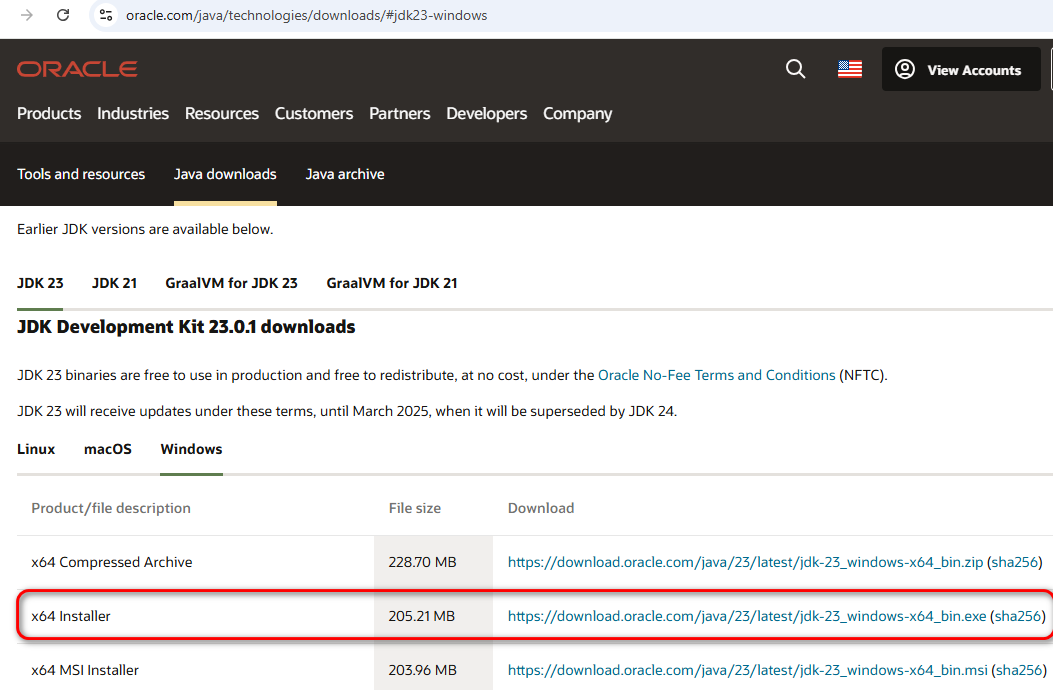1053x690 pixels.
Task: Click the 'Download' column header
Action: tap(541, 508)
